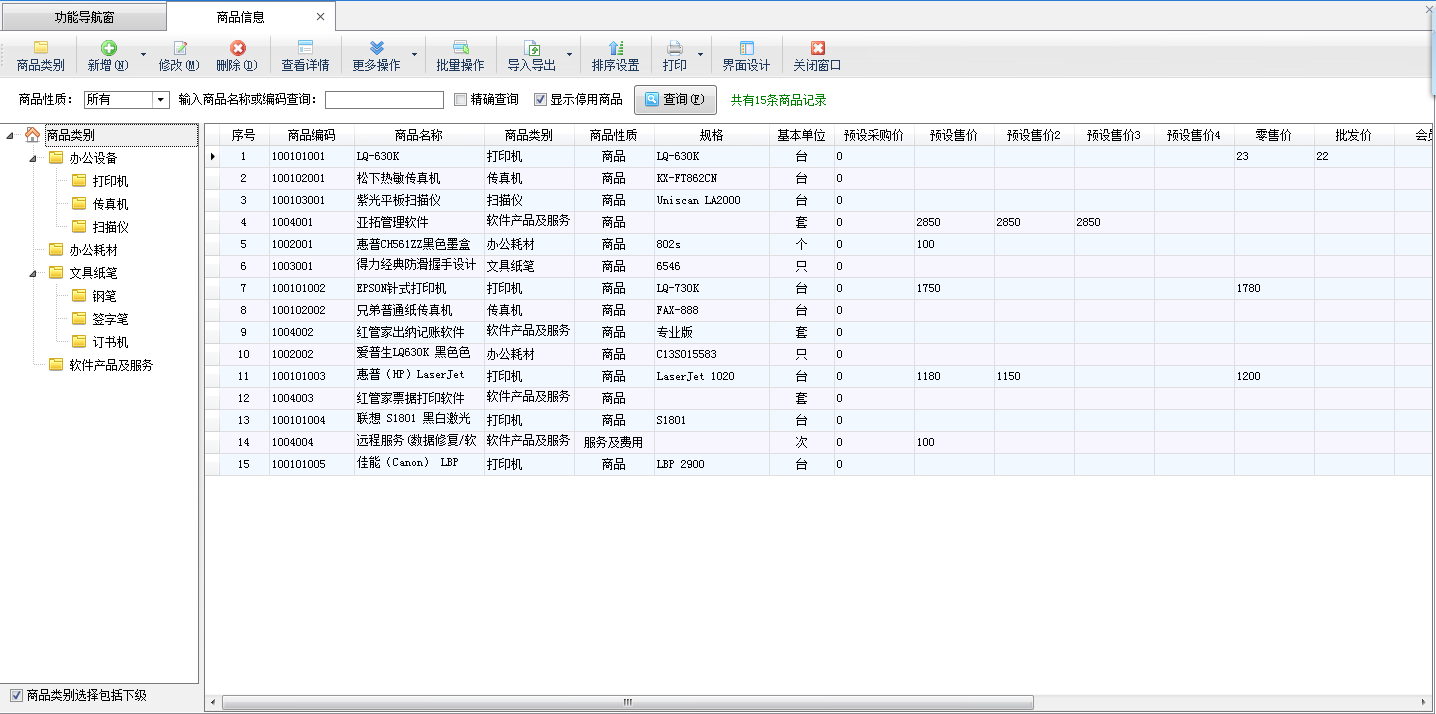The height and width of the screenshot is (714, 1436).
Task: Open 界面设计 interface design
Action: [x=746, y=48]
